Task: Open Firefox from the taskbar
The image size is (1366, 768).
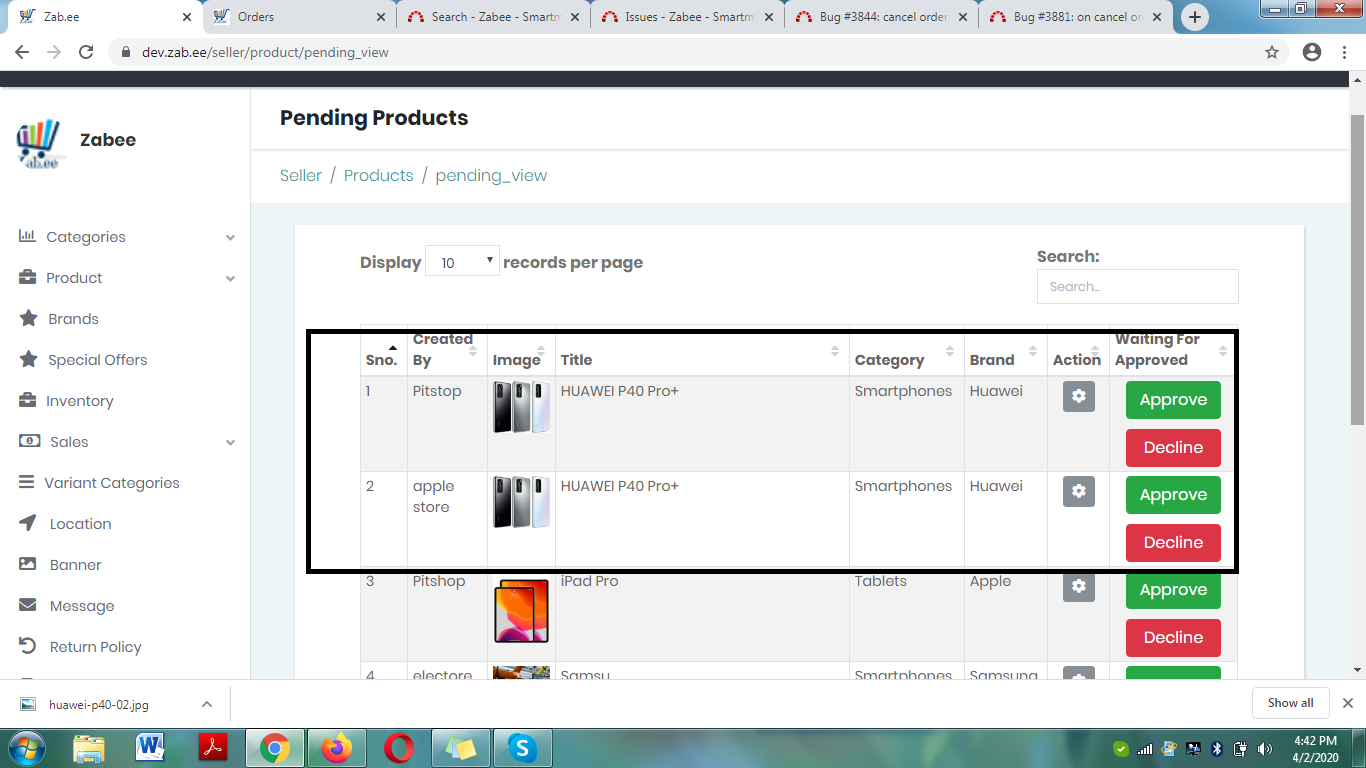Action: [x=337, y=748]
